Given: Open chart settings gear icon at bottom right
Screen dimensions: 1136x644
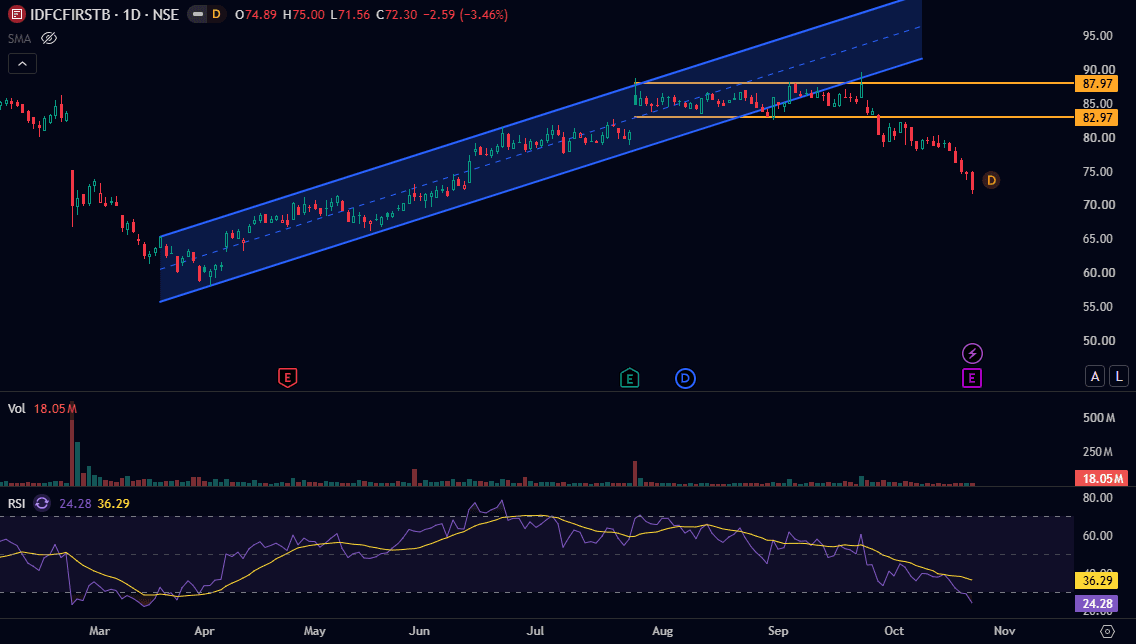Looking at the screenshot, I should point(1107,631).
